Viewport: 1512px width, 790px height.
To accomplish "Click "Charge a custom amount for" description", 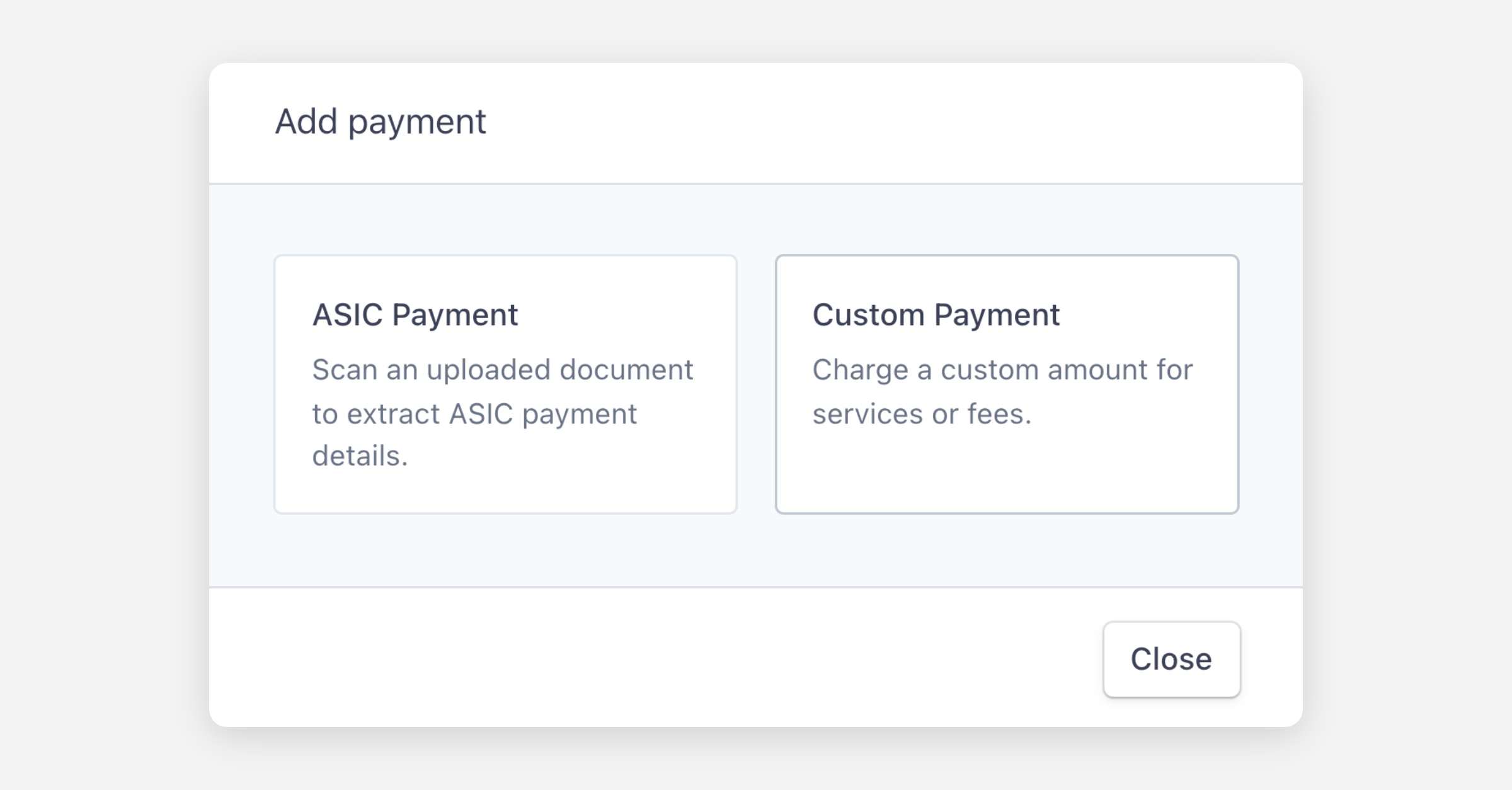I will point(1002,370).
